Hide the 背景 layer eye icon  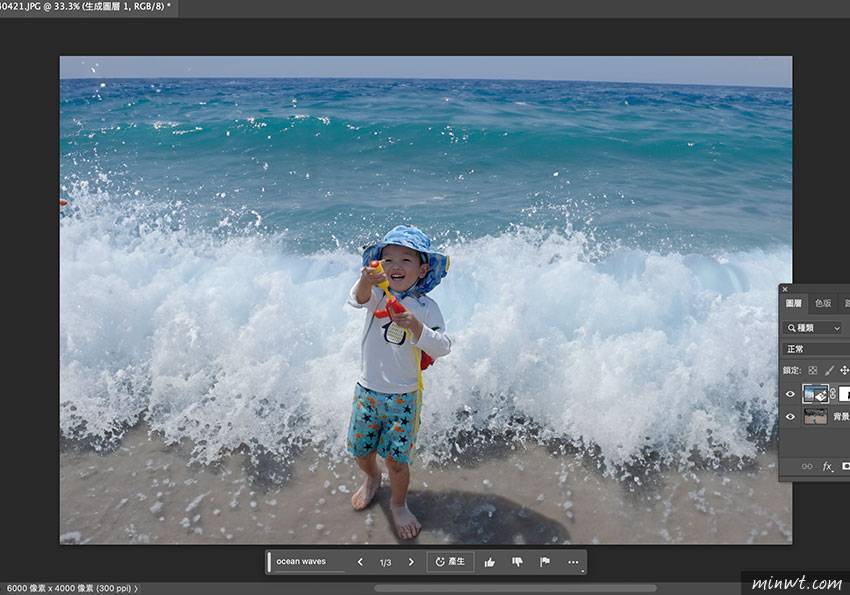[x=790, y=417]
